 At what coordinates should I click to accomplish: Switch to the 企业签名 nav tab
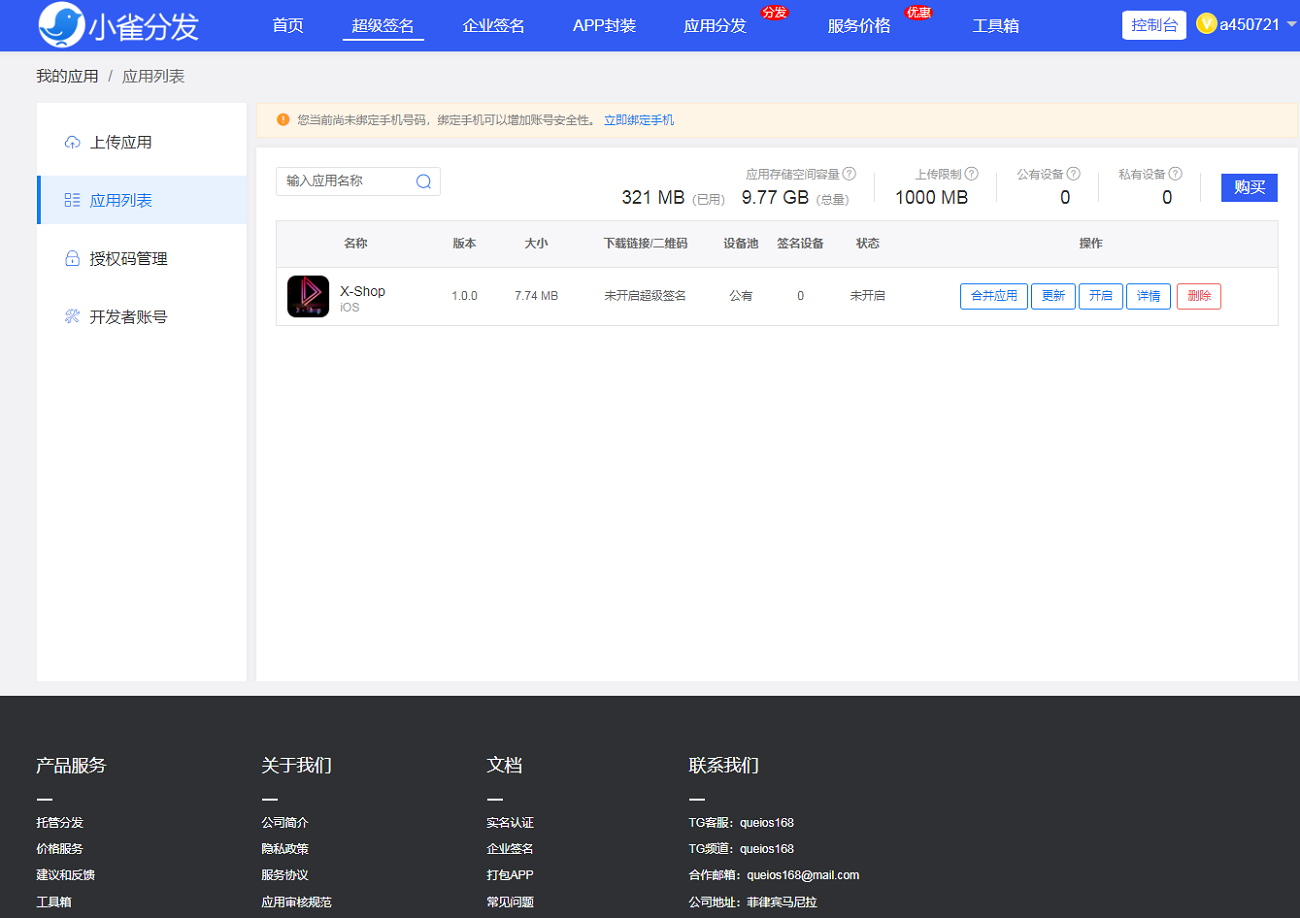coord(493,26)
